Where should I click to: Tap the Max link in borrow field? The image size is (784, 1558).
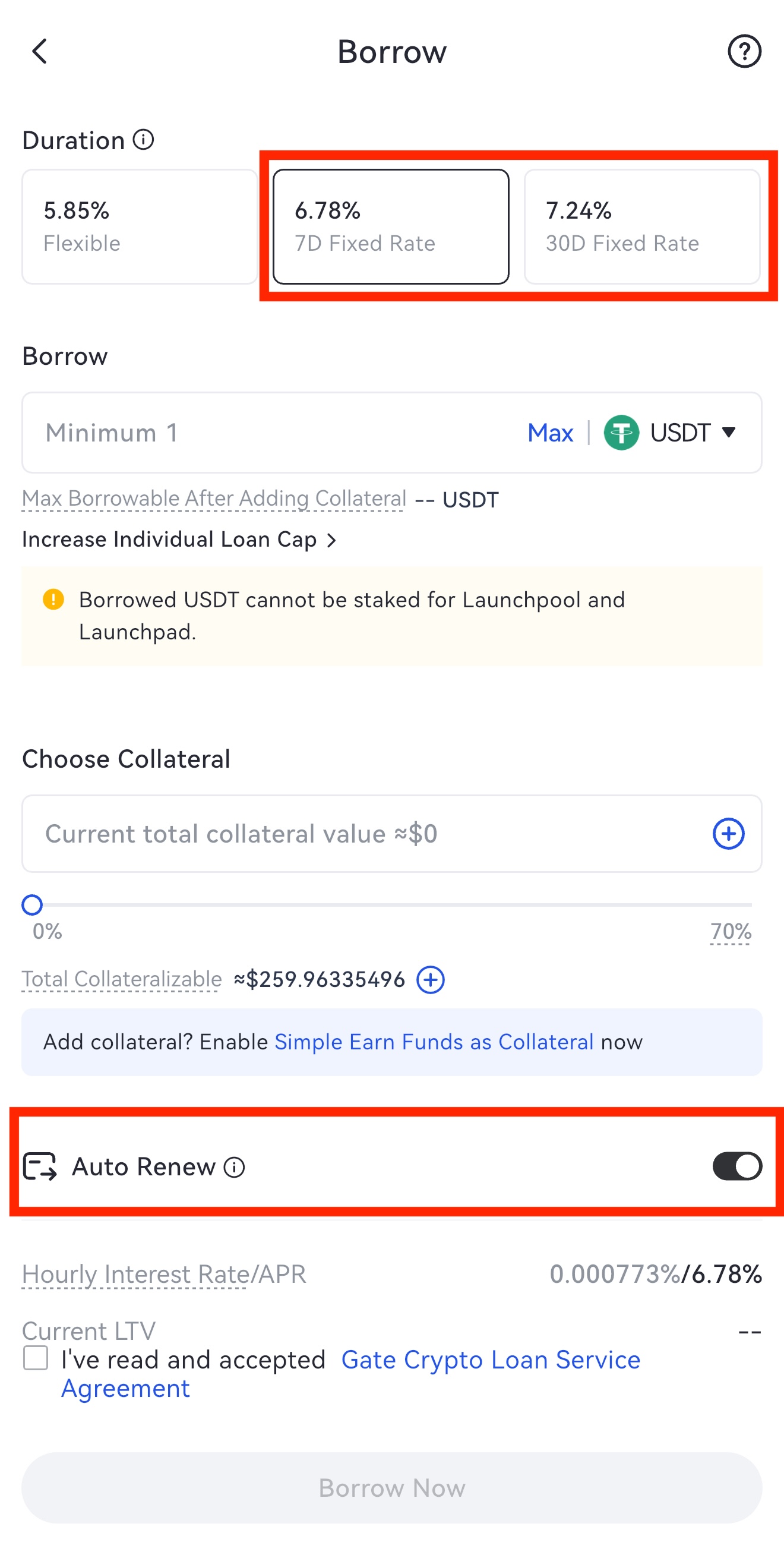tap(549, 433)
